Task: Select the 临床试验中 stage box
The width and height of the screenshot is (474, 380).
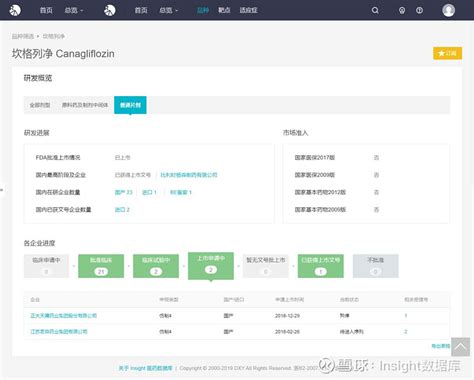Action: click(x=156, y=266)
